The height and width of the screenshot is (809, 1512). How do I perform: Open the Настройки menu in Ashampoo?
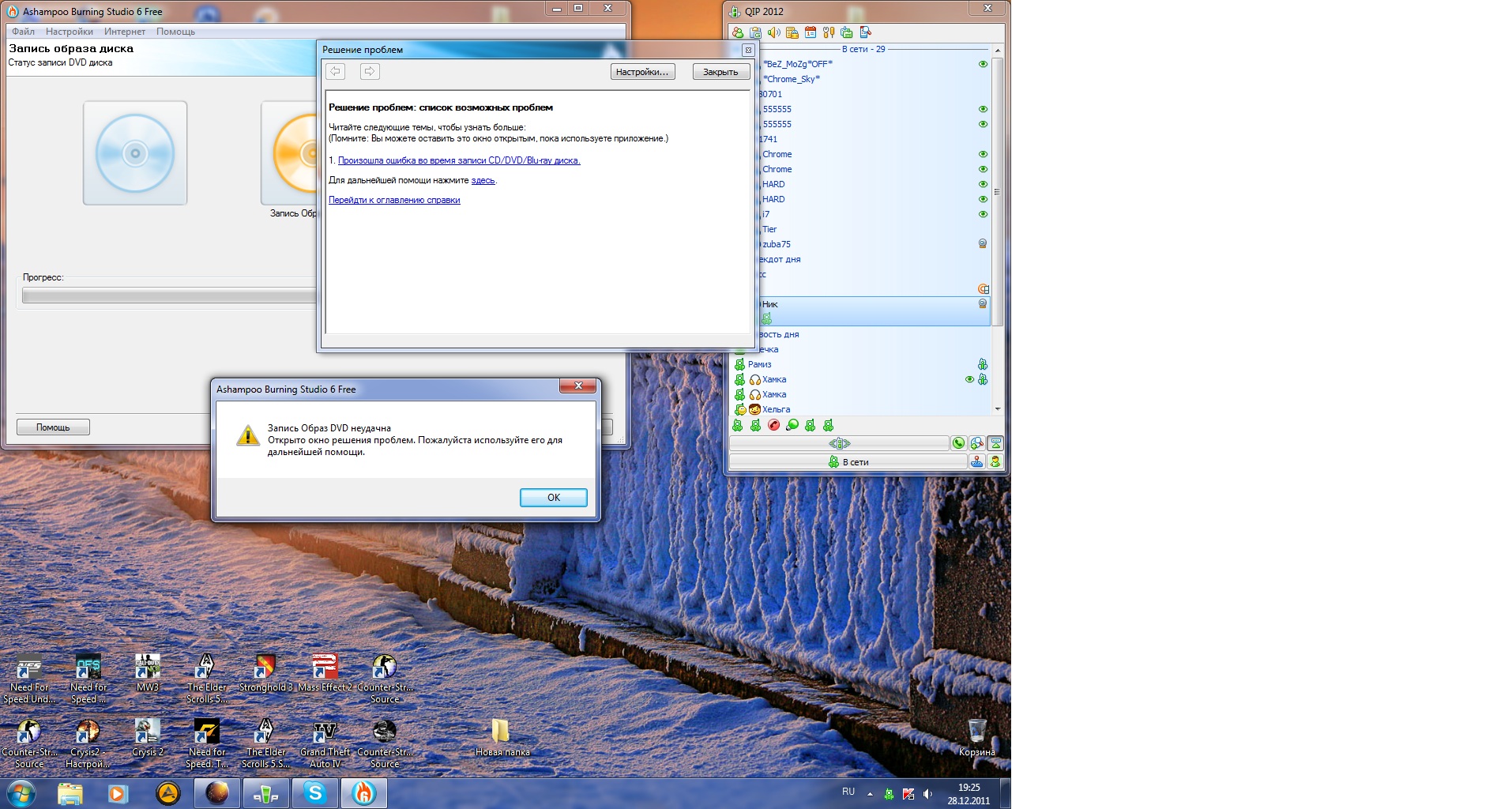(70, 32)
